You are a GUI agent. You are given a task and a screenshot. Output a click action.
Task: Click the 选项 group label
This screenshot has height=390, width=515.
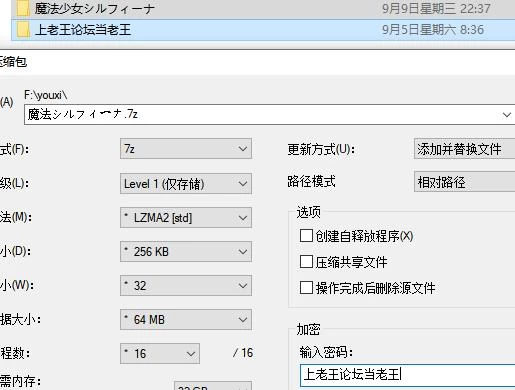click(x=309, y=212)
